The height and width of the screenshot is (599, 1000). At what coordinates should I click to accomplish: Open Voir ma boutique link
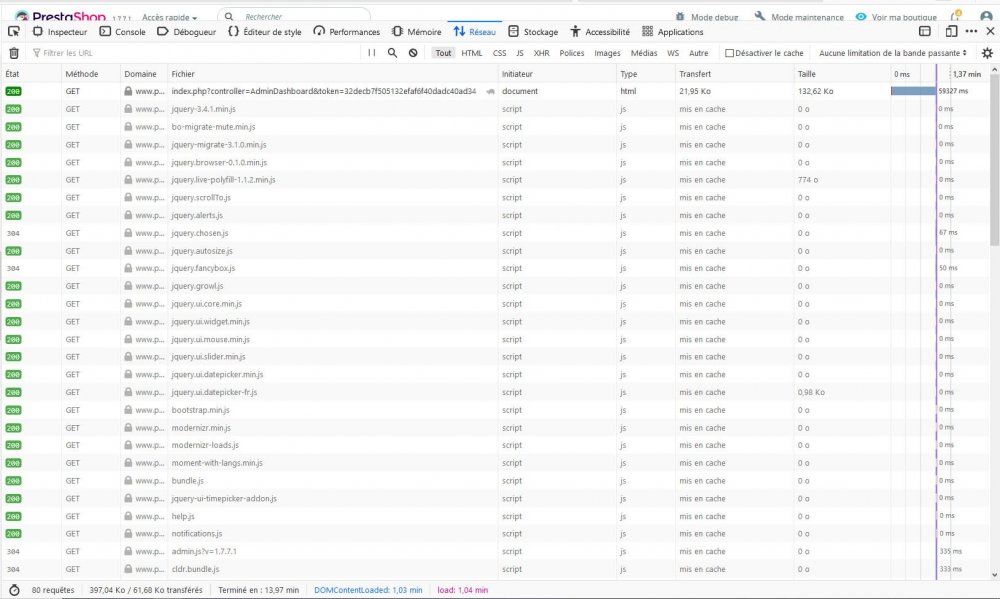(x=896, y=17)
